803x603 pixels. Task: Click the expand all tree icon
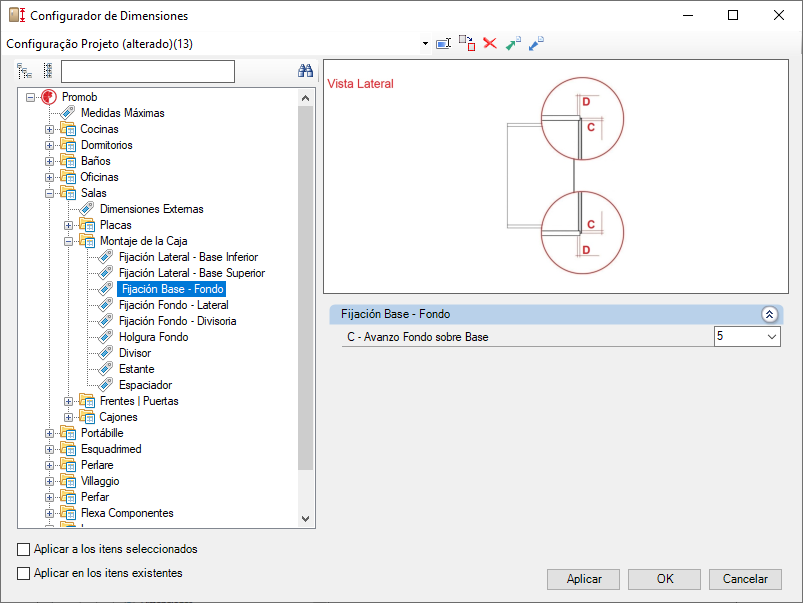[25, 71]
